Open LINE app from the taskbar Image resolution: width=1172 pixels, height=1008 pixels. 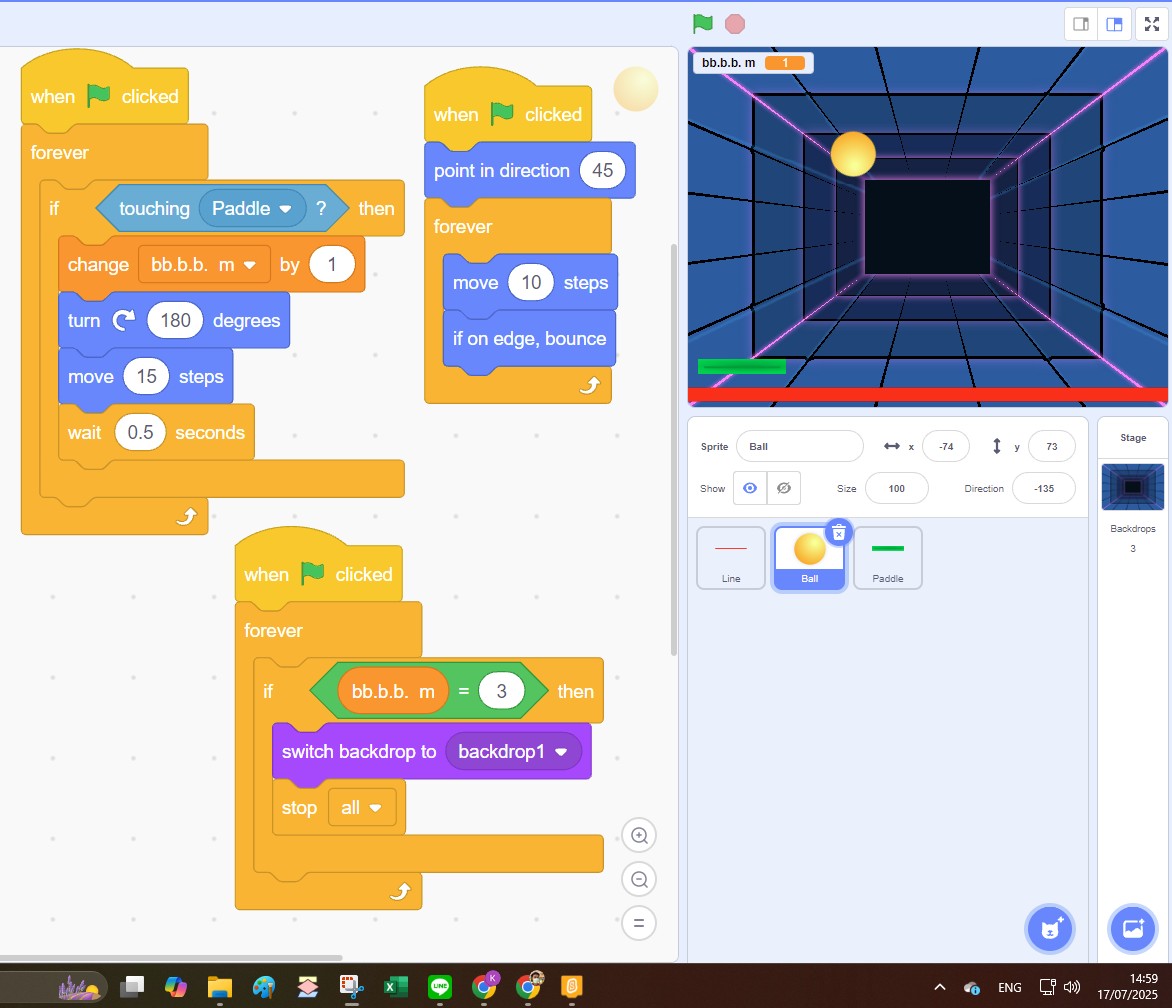pos(440,987)
